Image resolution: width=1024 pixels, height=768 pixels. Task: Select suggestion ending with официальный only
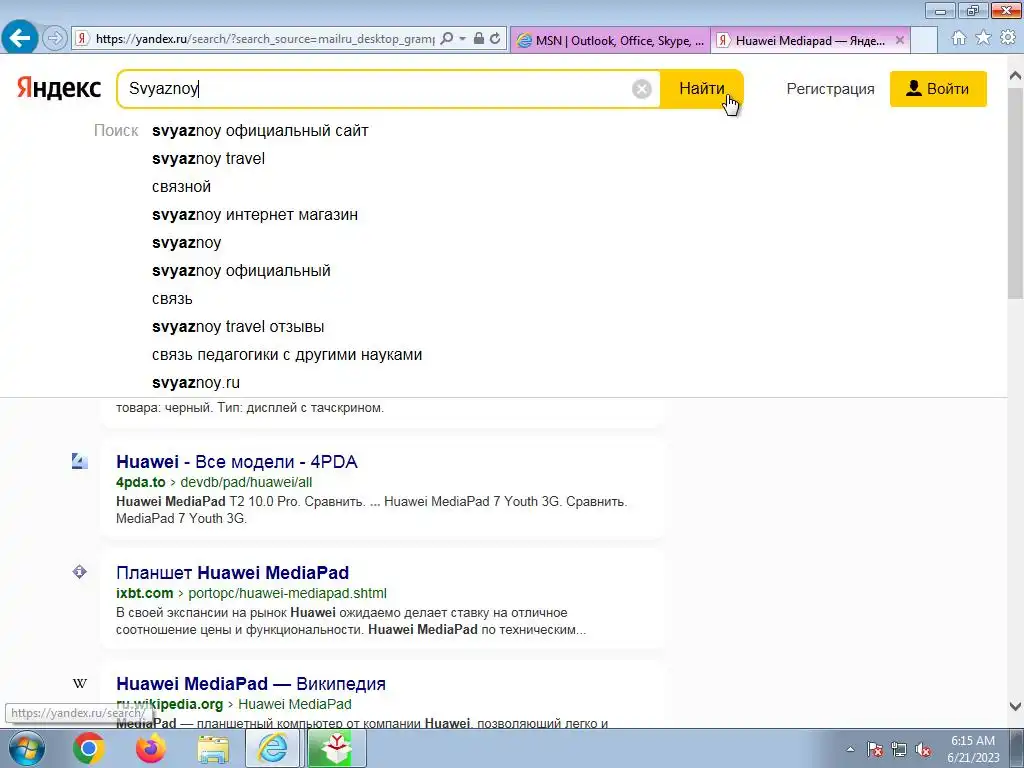click(x=241, y=271)
